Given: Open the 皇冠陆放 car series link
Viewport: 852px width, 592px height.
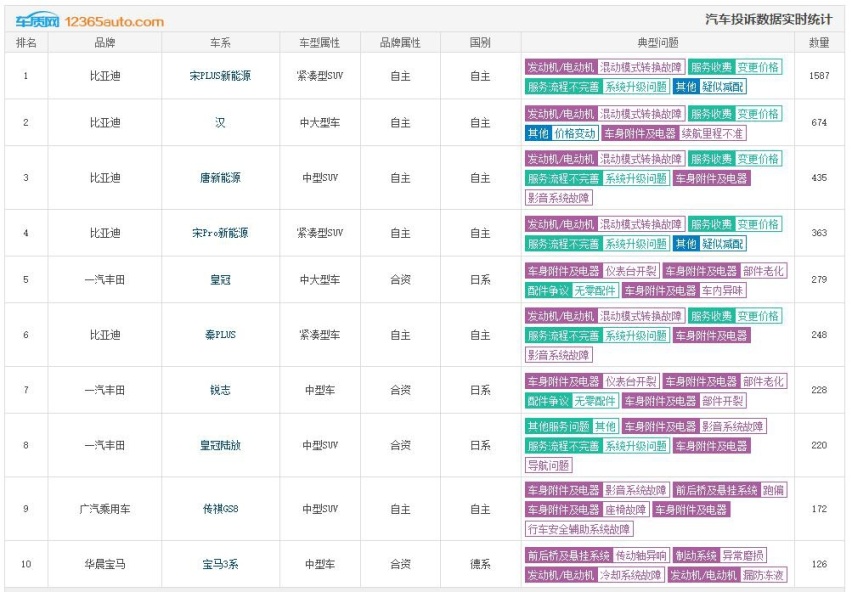Looking at the screenshot, I should click(220, 445).
